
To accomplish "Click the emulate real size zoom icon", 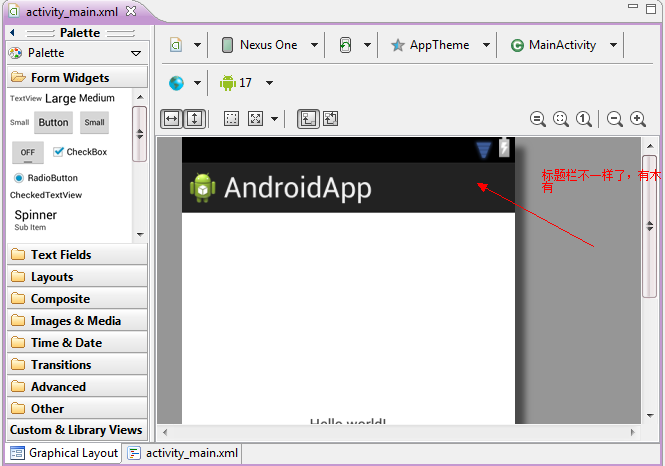I will click(538, 119).
